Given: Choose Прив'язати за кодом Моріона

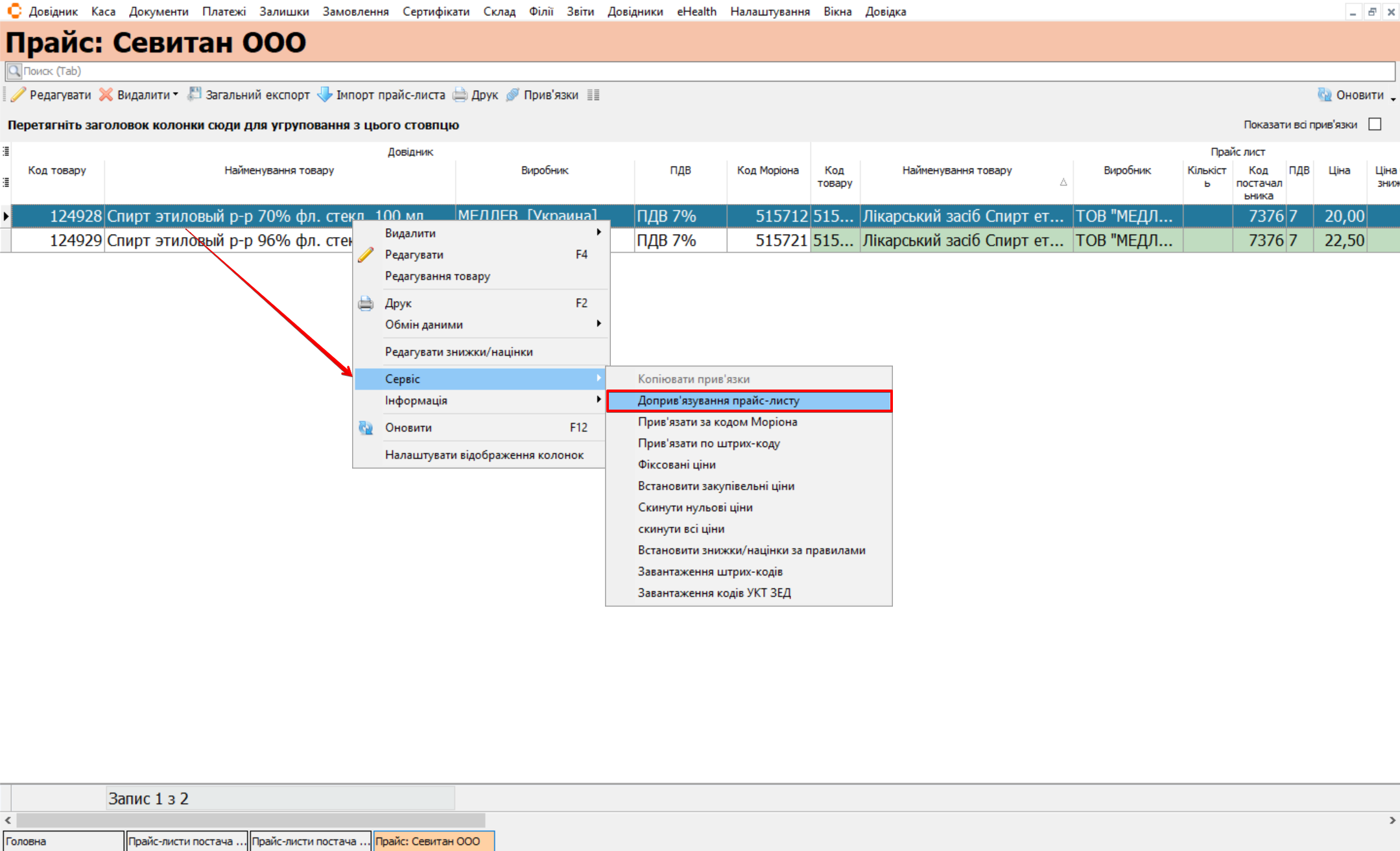Looking at the screenshot, I should [x=717, y=422].
